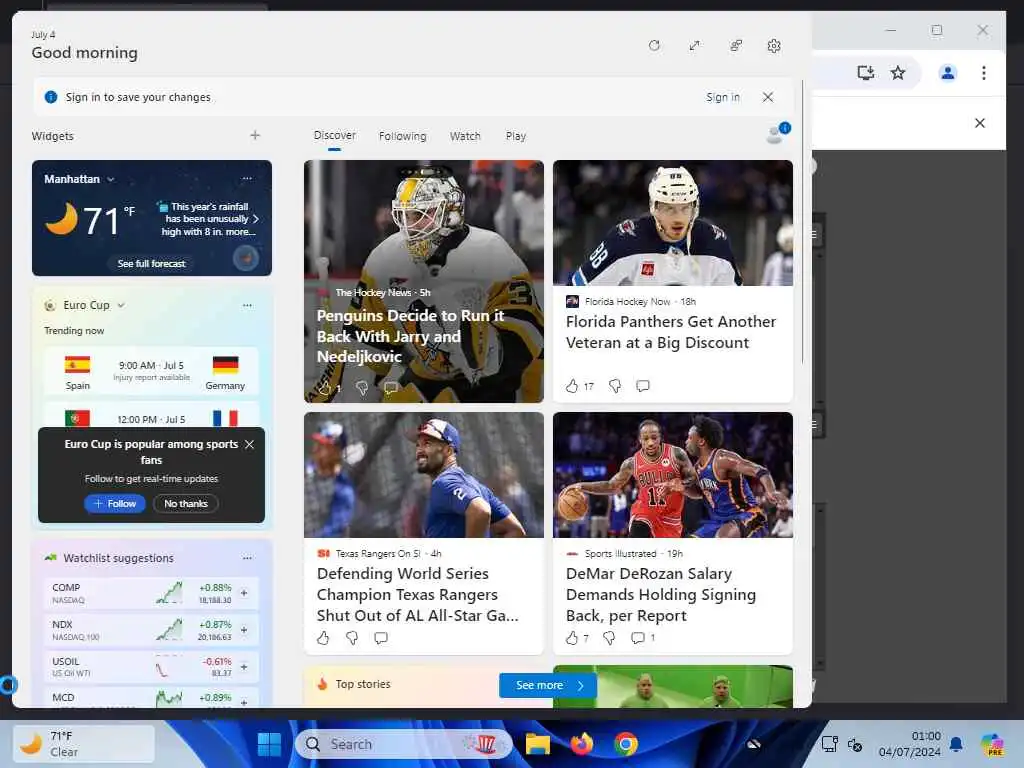Dislike the Florida Panthers article
Screen dimensions: 1024x768
tap(615, 386)
